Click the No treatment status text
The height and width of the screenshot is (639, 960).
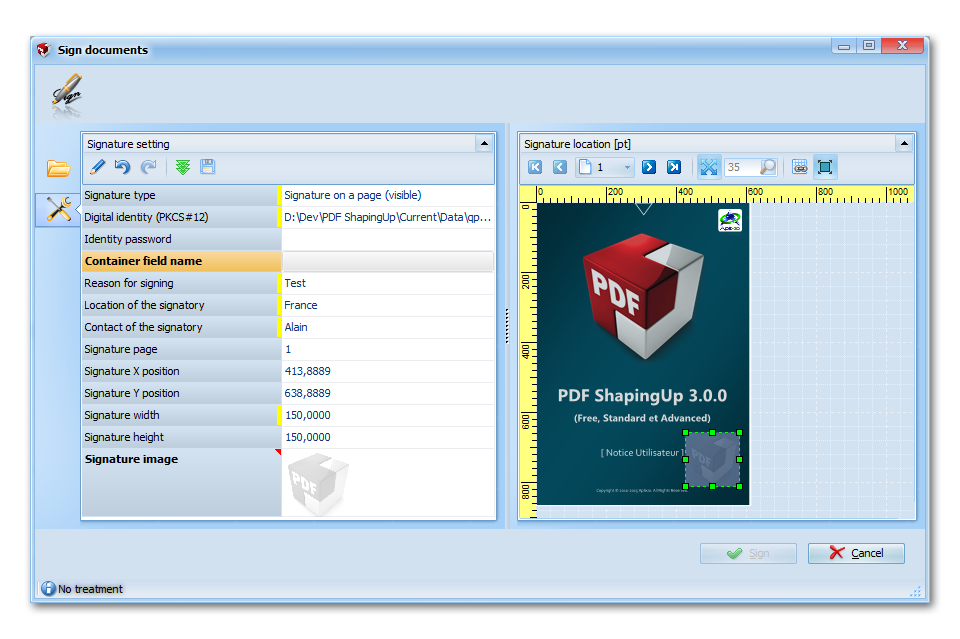[x=91, y=589]
